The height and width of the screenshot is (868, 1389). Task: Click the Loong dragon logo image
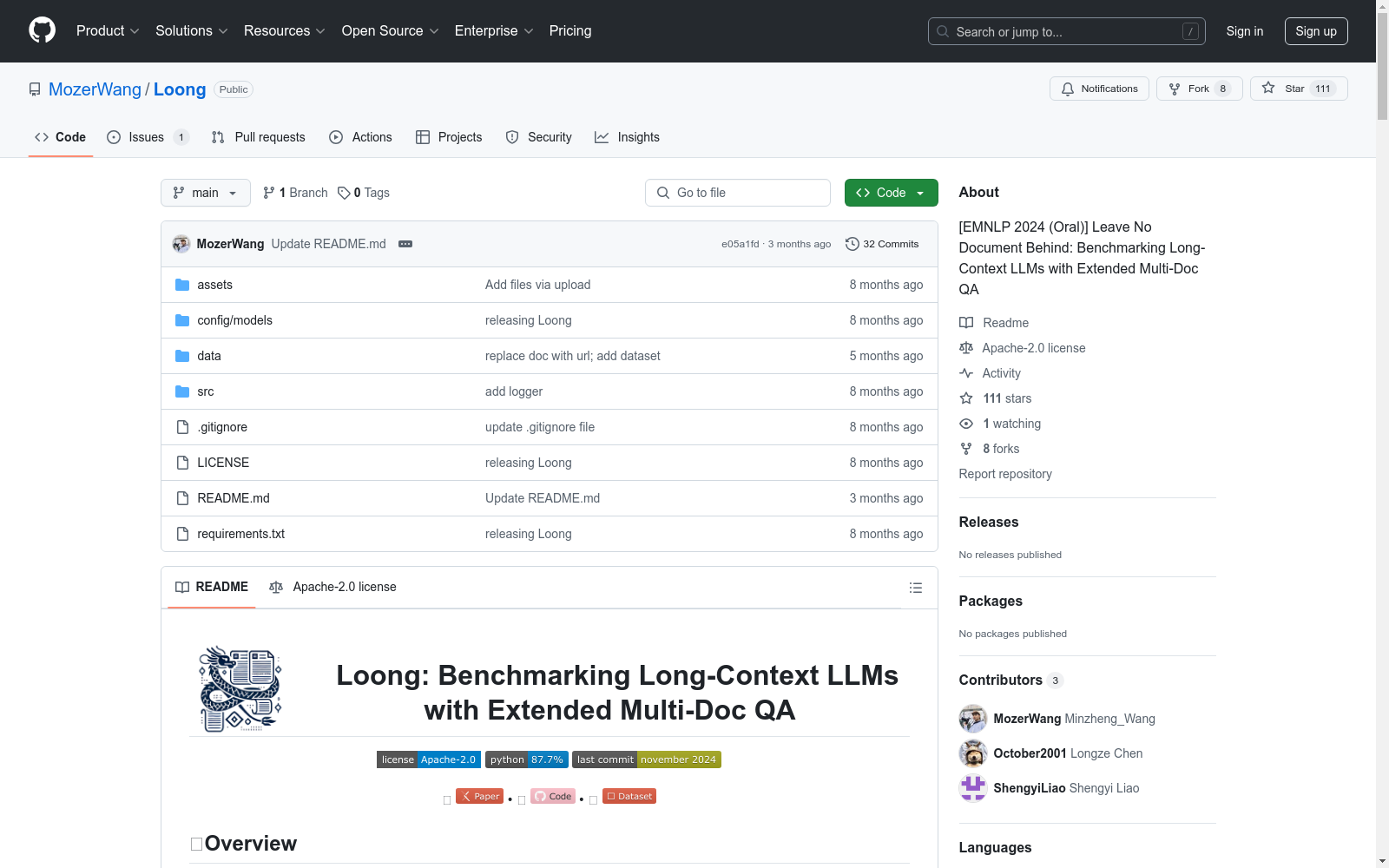click(x=240, y=689)
